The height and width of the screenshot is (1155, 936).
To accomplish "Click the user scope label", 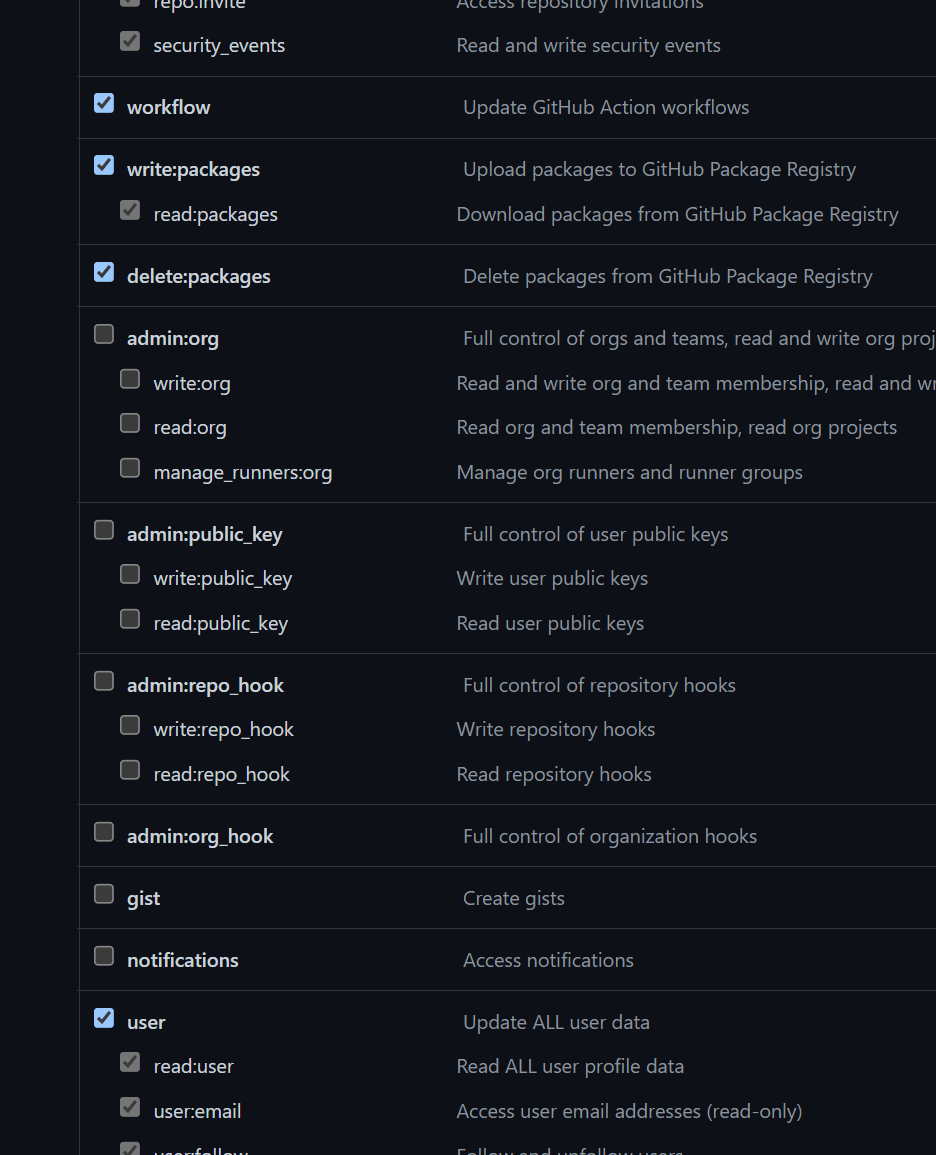I will (146, 1023).
